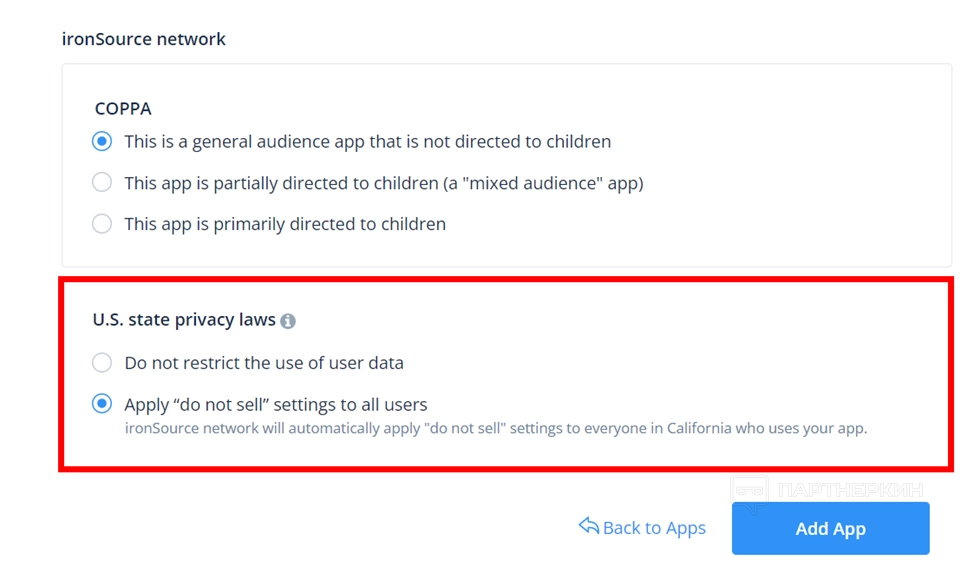Click the ironSource network heading
This screenshot has width=974, height=567.
[144, 39]
